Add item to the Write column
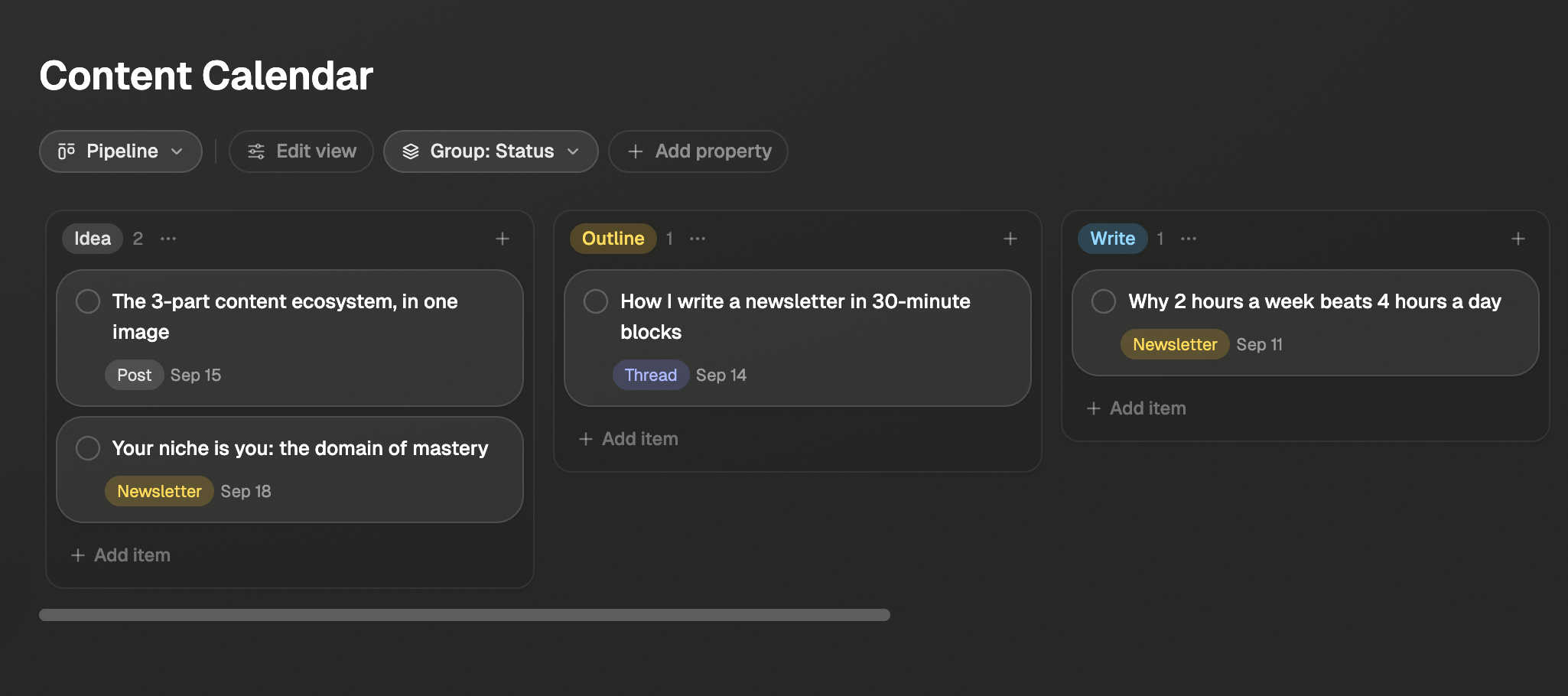 [x=1137, y=408]
